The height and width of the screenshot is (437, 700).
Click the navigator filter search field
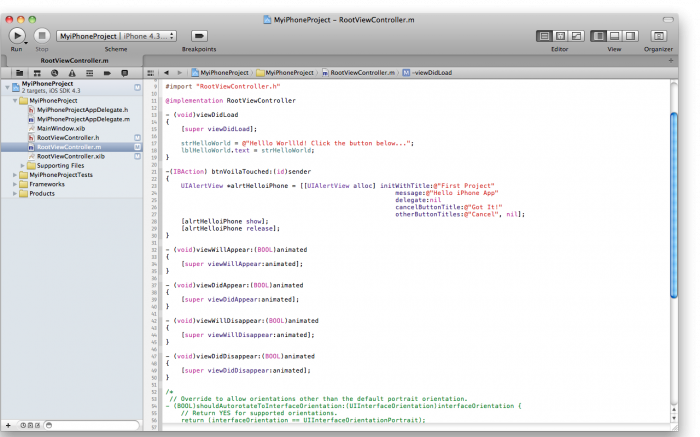coord(95,426)
